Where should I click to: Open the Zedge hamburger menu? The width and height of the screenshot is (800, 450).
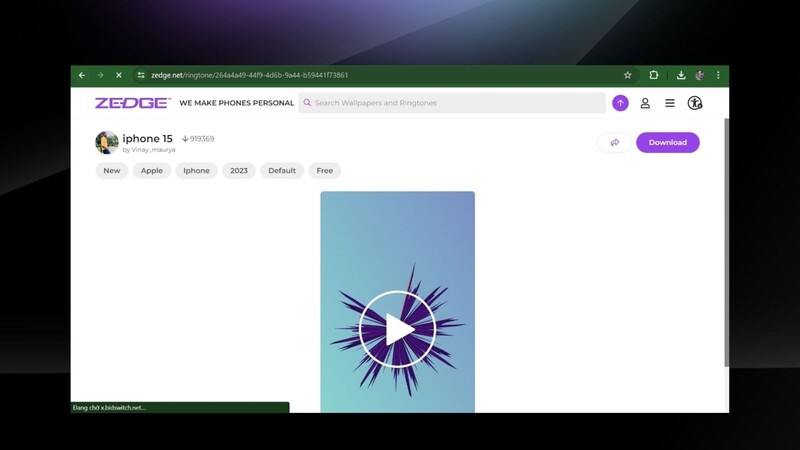click(670, 103)
